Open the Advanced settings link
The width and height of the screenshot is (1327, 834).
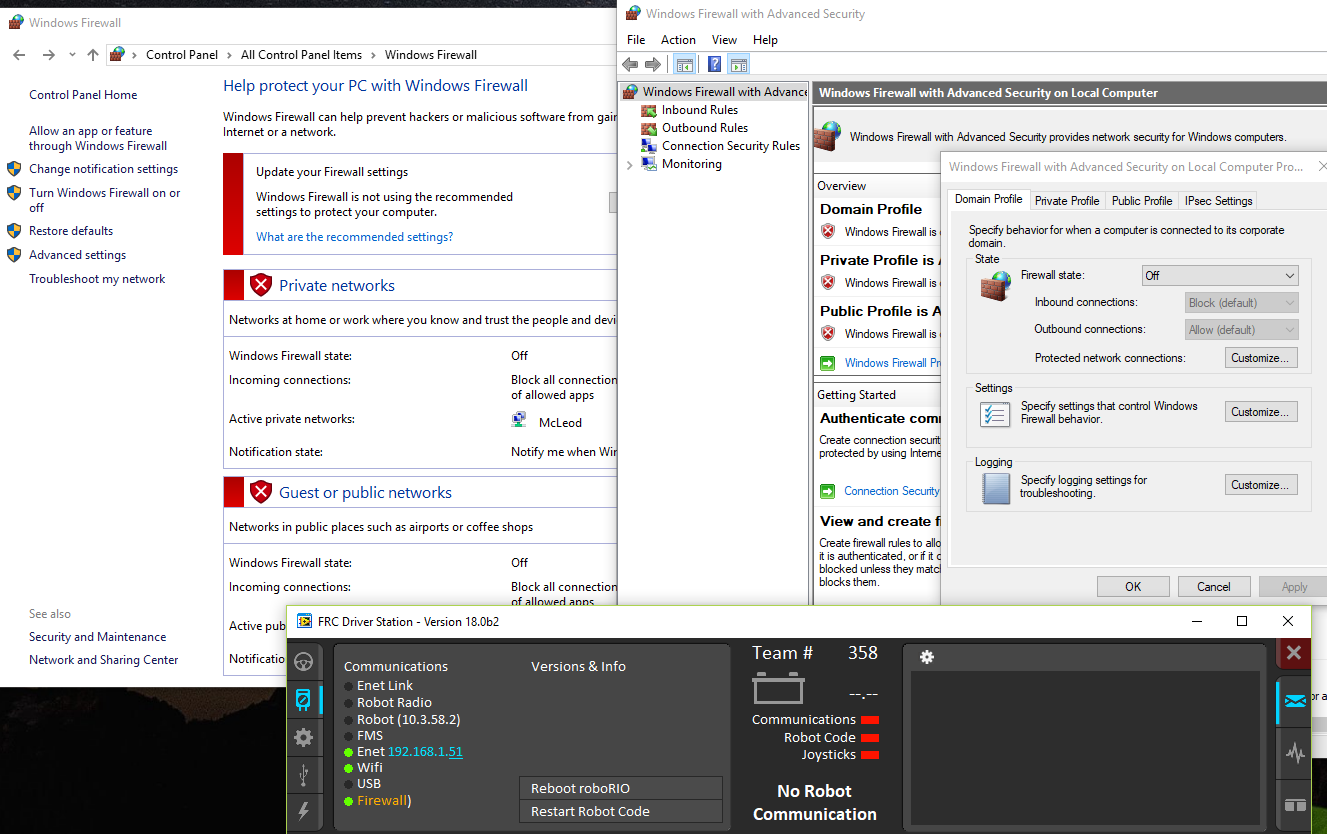tap(78, 255)
